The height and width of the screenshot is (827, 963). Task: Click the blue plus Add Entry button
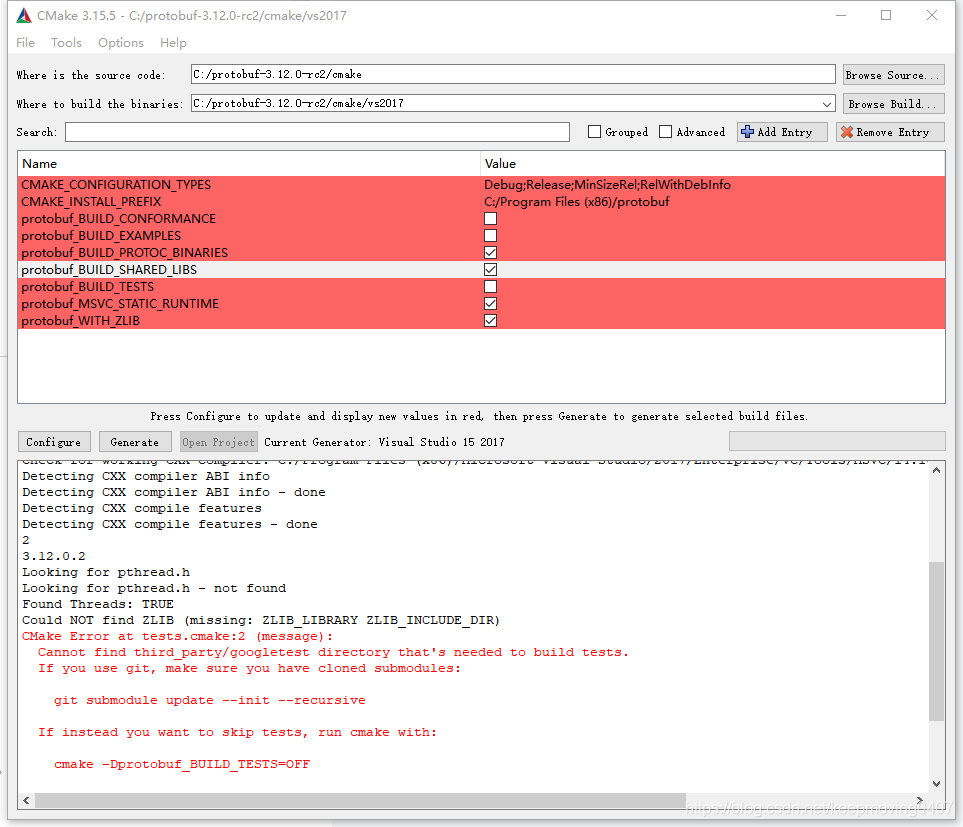pos(782,132)
